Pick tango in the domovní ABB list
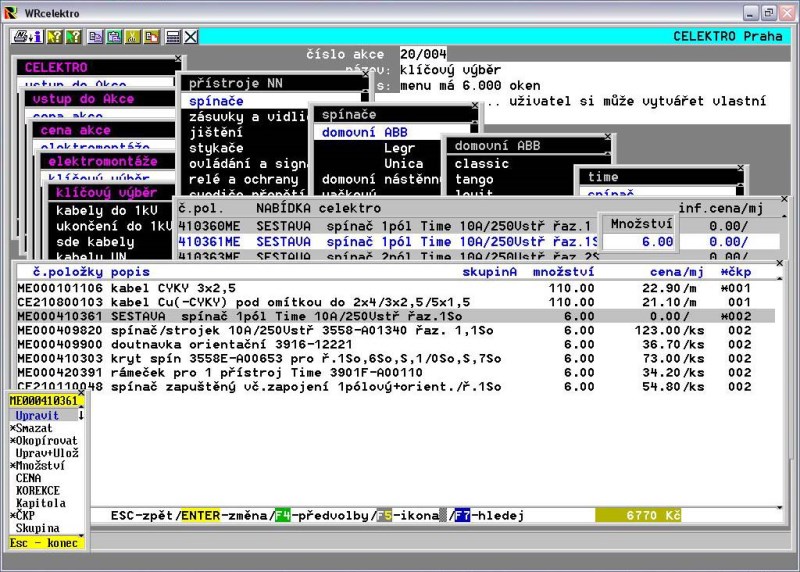 [474, 179]
